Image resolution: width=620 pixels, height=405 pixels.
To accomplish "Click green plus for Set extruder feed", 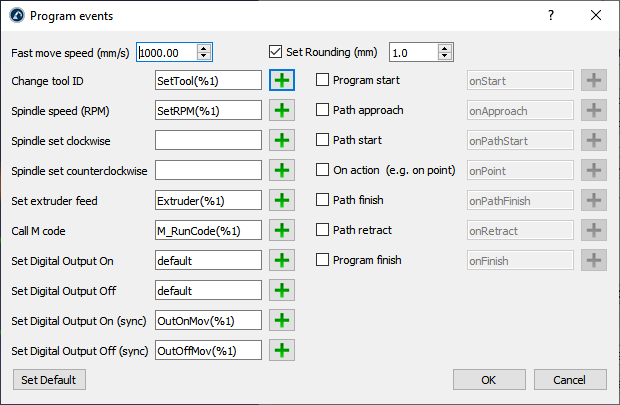I will coord(283,200).
